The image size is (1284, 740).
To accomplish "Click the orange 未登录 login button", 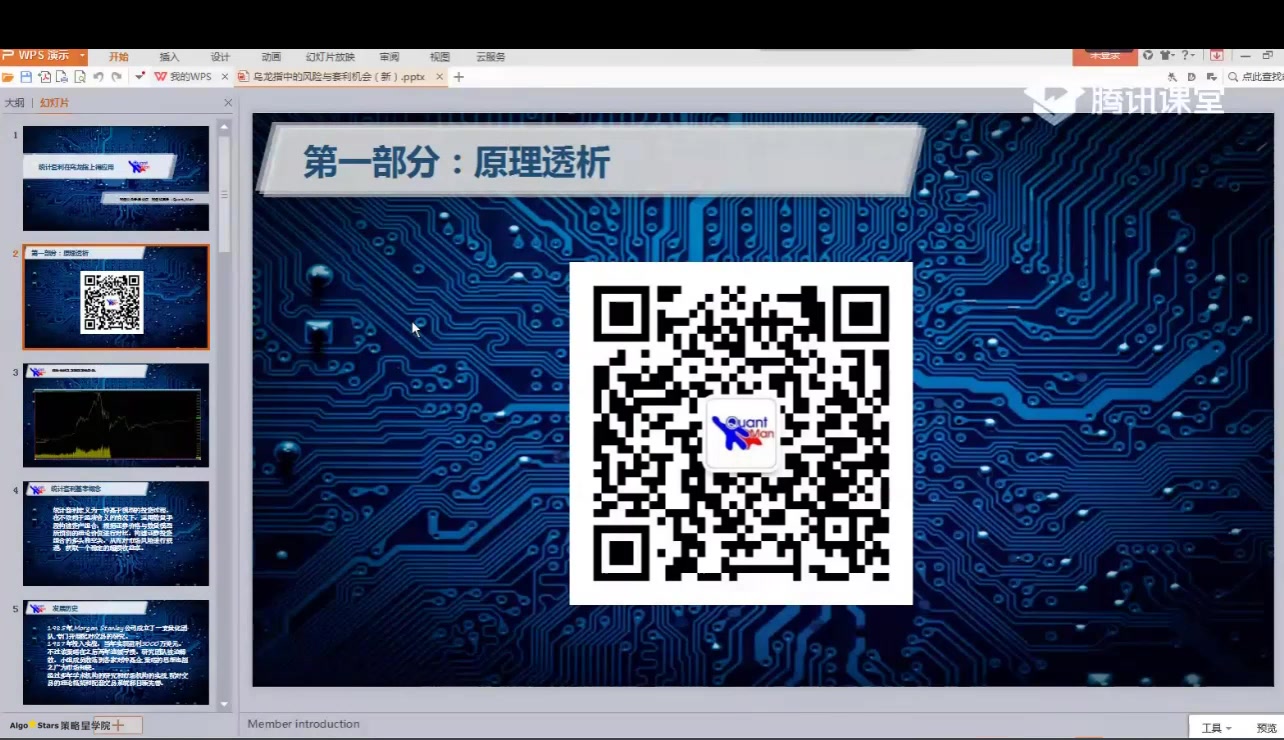I will 1104,56.
